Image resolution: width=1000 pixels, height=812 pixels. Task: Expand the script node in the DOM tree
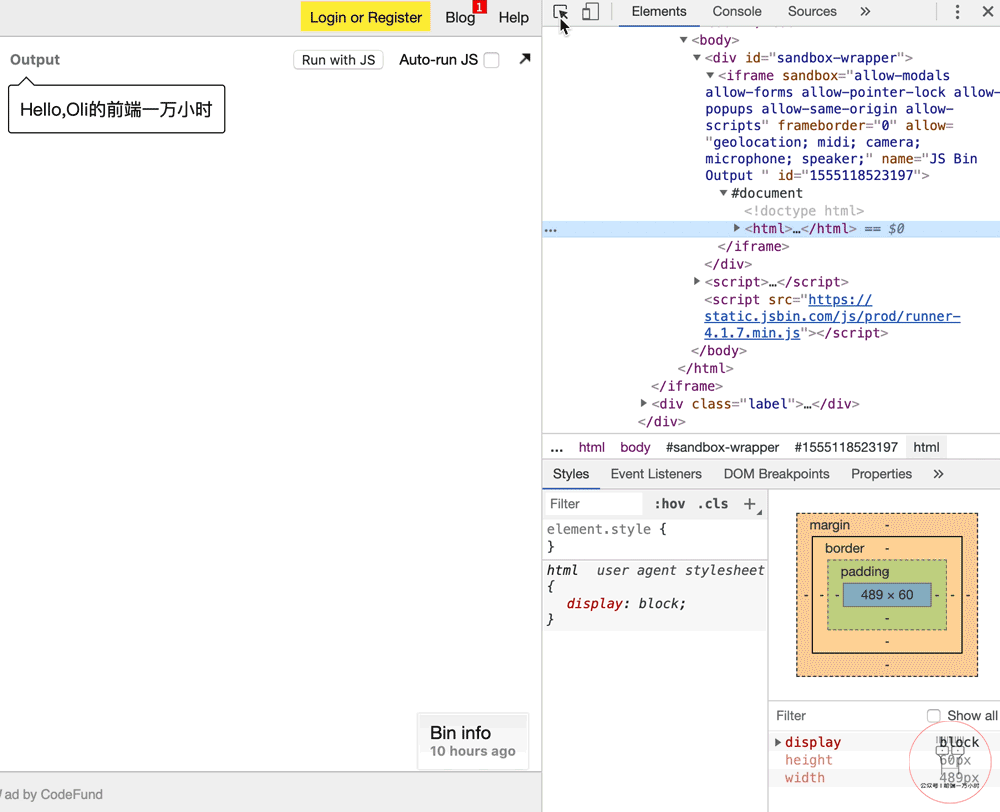pyautogui.click(x=697, y=281)
